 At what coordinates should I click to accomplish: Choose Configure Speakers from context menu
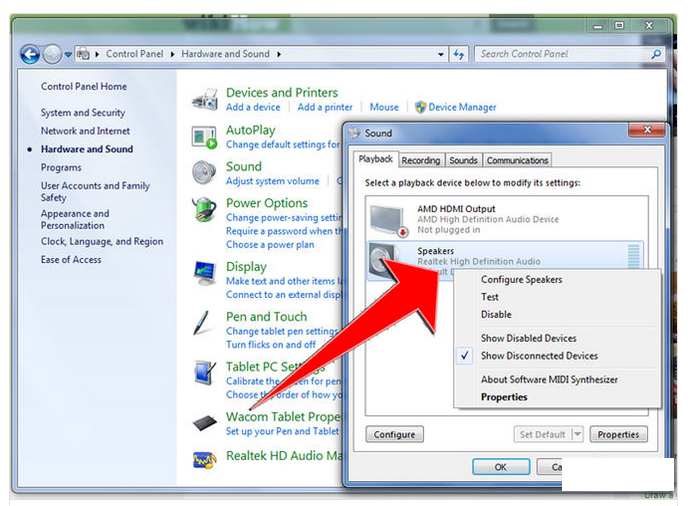pyautogui.click(x=521, y=280)
